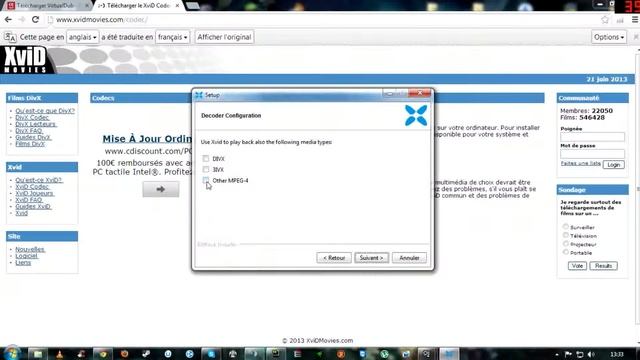Viewport: 640px width, 360px height.
Task: Select the Projecteur poll option
Action: click(x=566, y=244)
